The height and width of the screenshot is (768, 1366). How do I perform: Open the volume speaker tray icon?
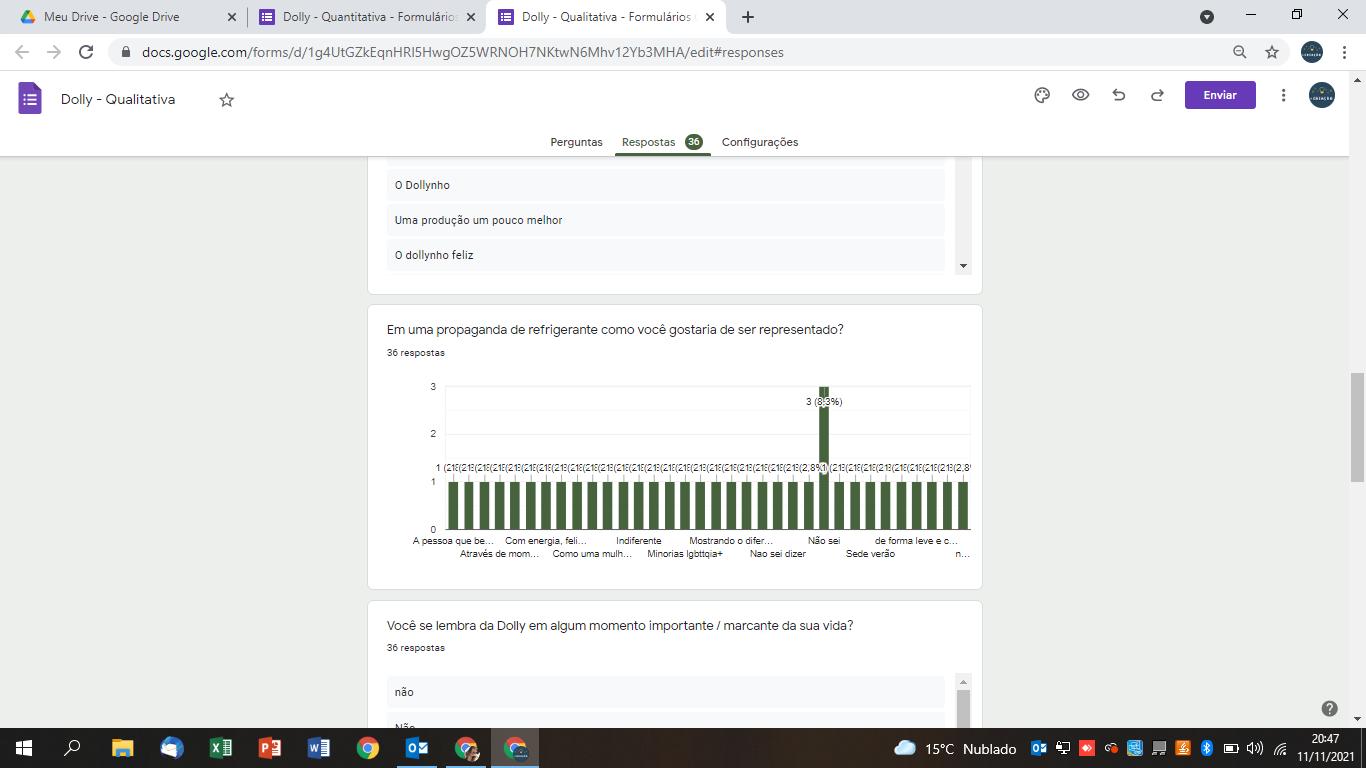[1255, 748]
